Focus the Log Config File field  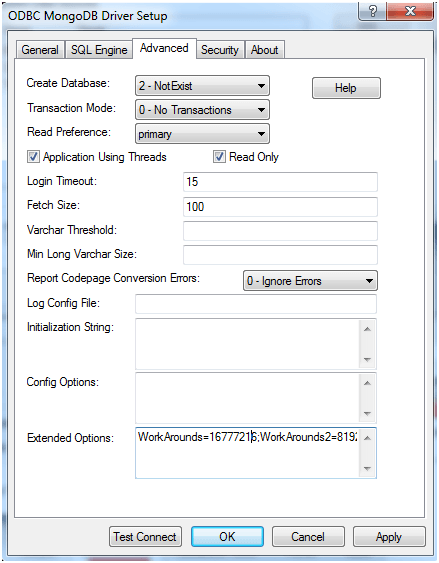256,304
